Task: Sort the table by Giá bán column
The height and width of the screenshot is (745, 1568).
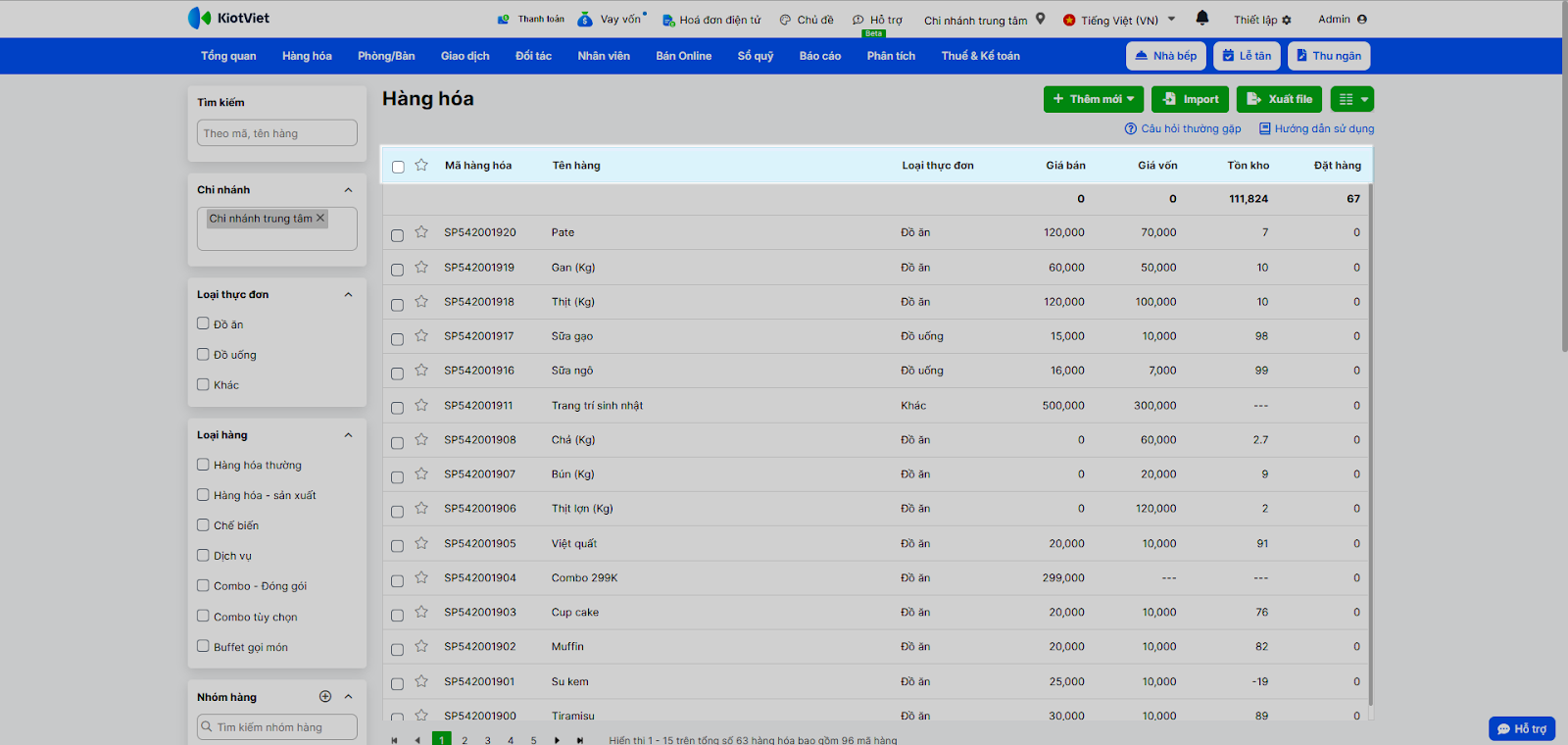Action: [x=1065, y=166]
